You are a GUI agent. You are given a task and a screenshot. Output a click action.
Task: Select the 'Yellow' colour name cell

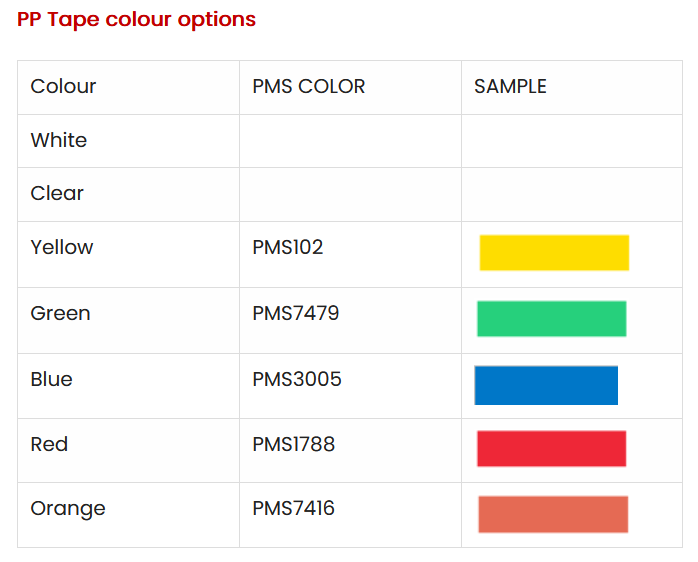click(x=62, y=248)
